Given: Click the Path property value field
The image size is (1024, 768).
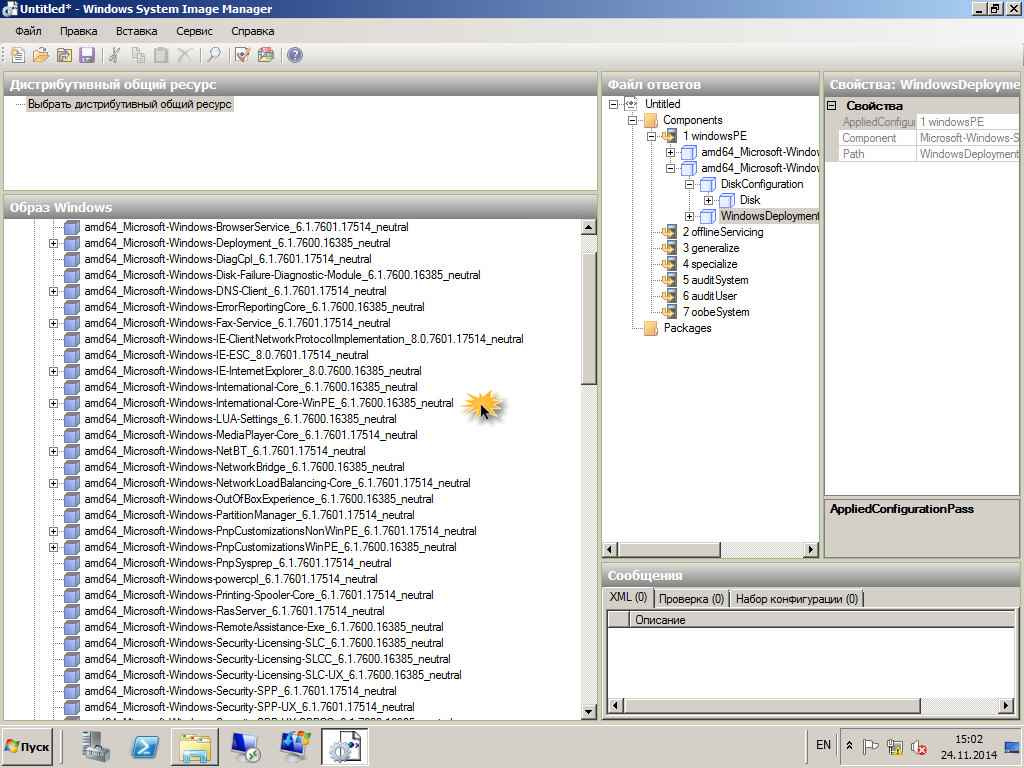Looking at the screenshot, I should [x=967, y=153].
